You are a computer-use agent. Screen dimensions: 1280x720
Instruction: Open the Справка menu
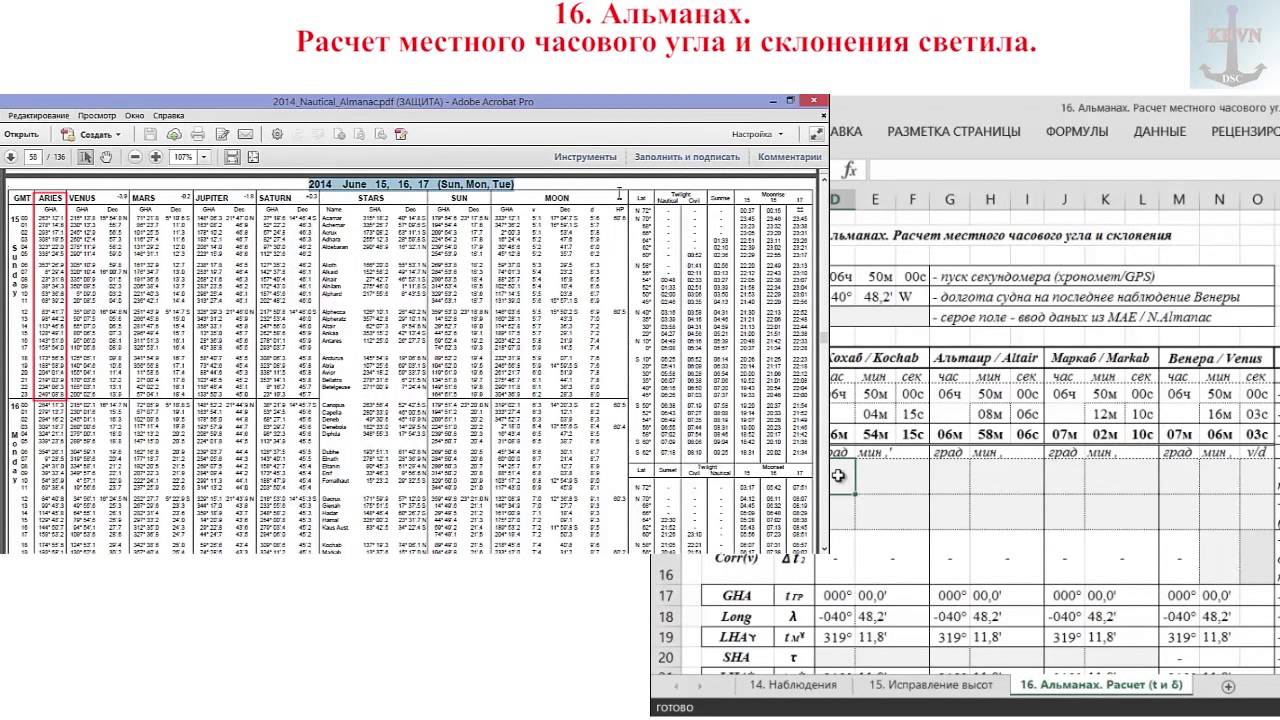(x=169, y=116)
